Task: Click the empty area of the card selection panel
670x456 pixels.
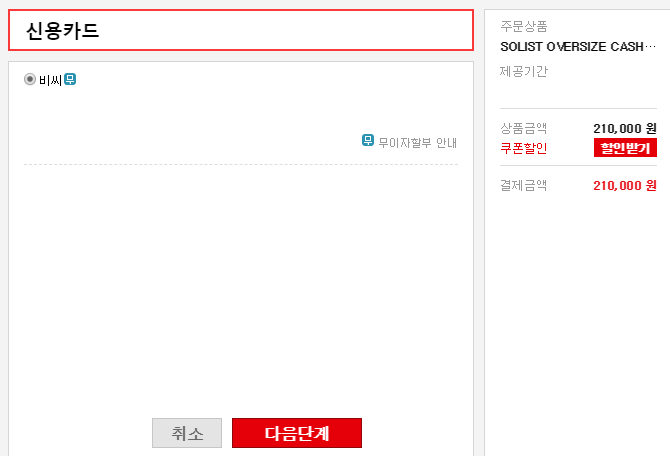Action: 240,290
